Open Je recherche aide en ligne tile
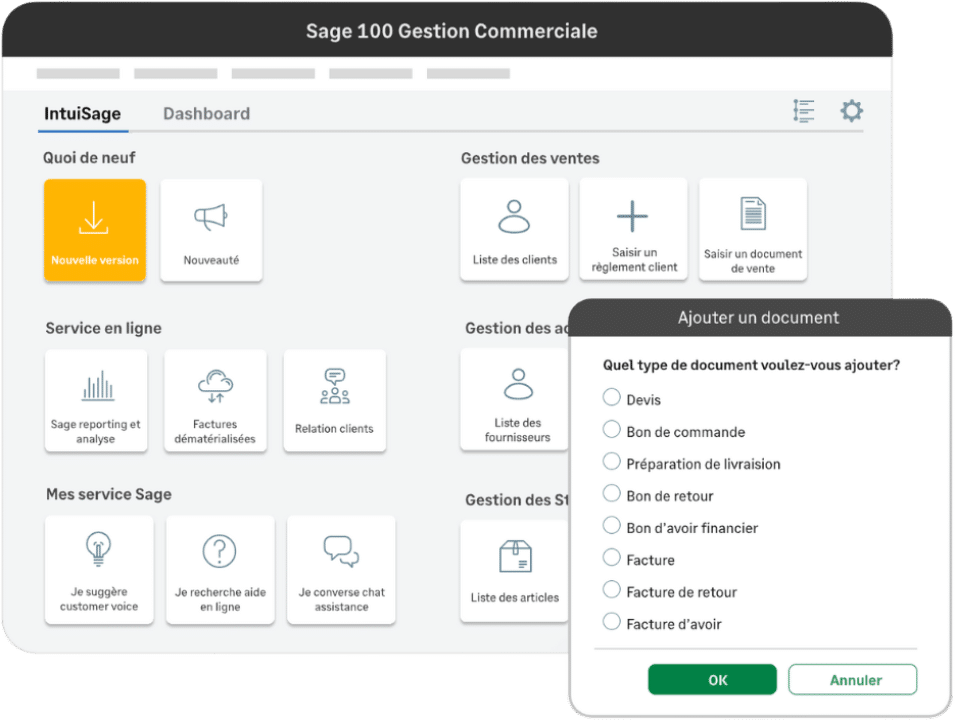Image resolution: width=955 pixels, height=720 pixels. [x=220, y=570]
